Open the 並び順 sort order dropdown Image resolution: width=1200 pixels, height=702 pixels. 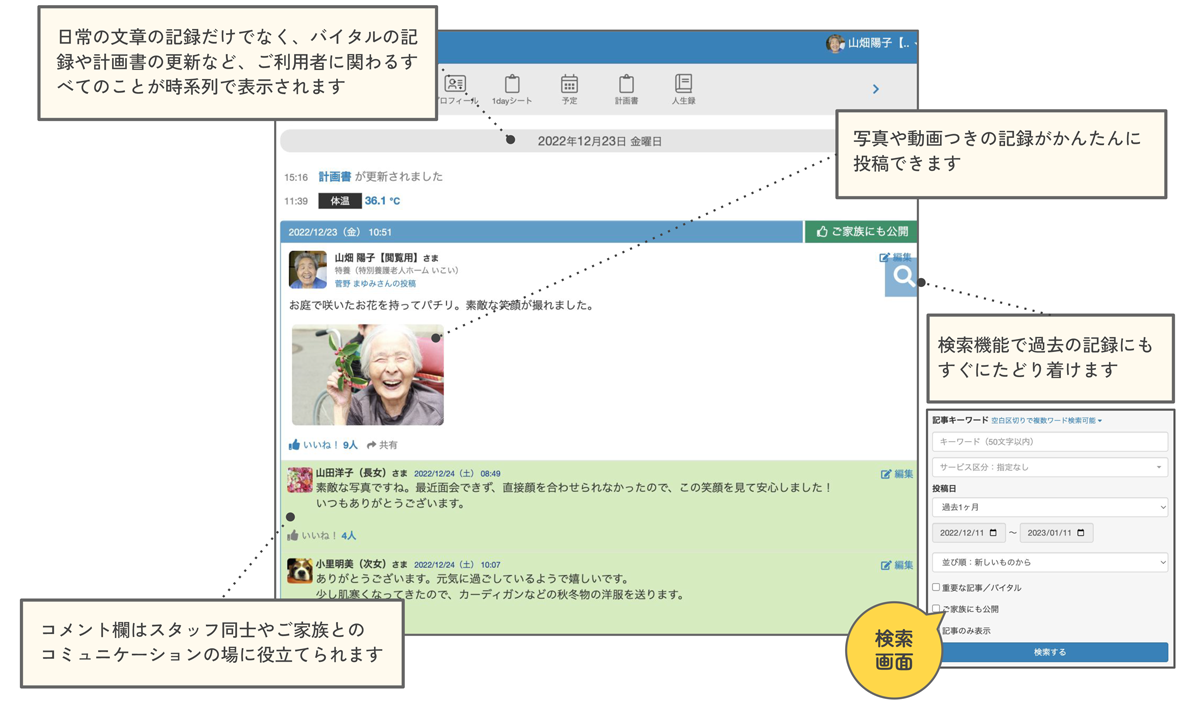[x=1049, y=562]
